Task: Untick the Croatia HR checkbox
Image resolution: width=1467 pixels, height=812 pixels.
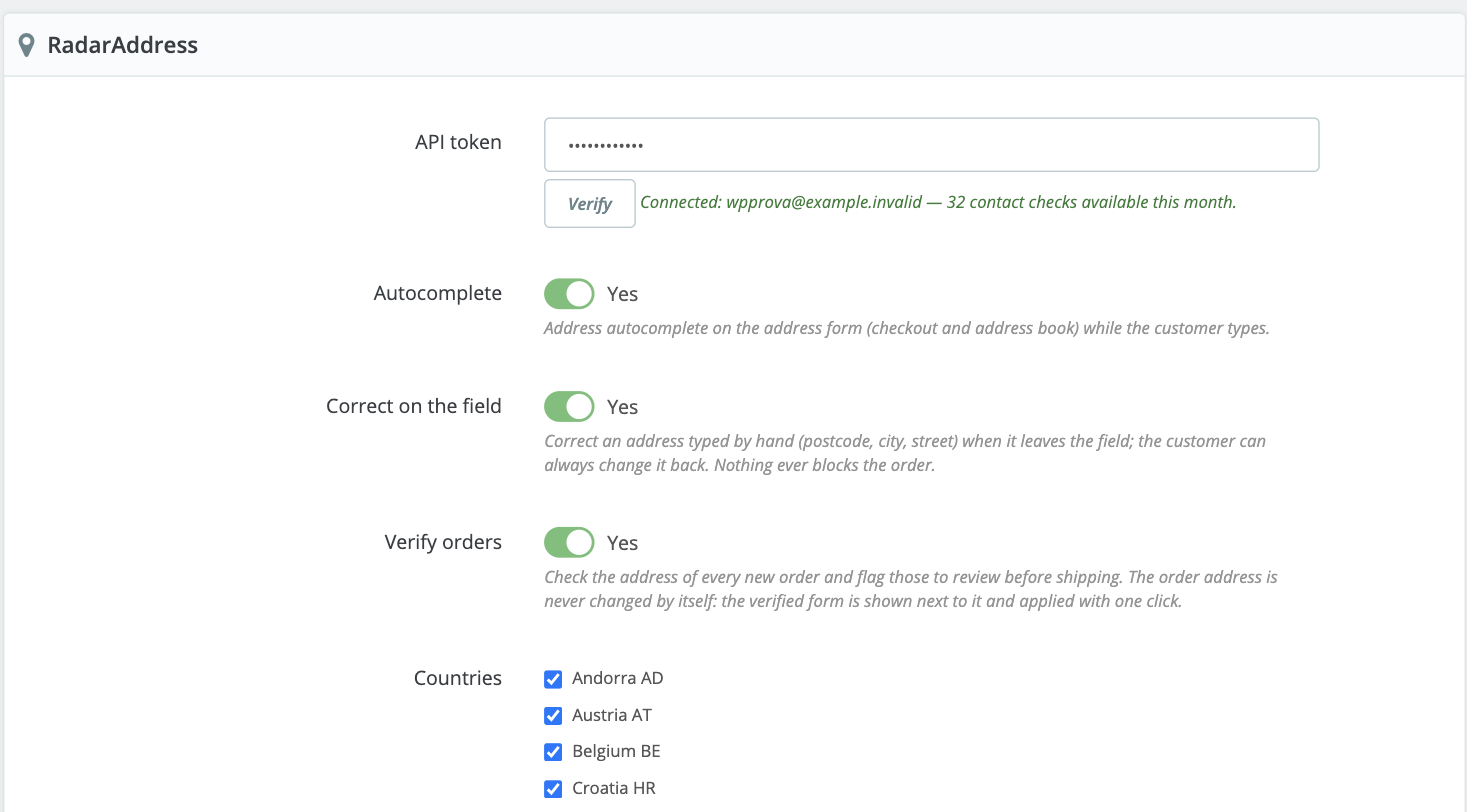Action: click(553, 789)
